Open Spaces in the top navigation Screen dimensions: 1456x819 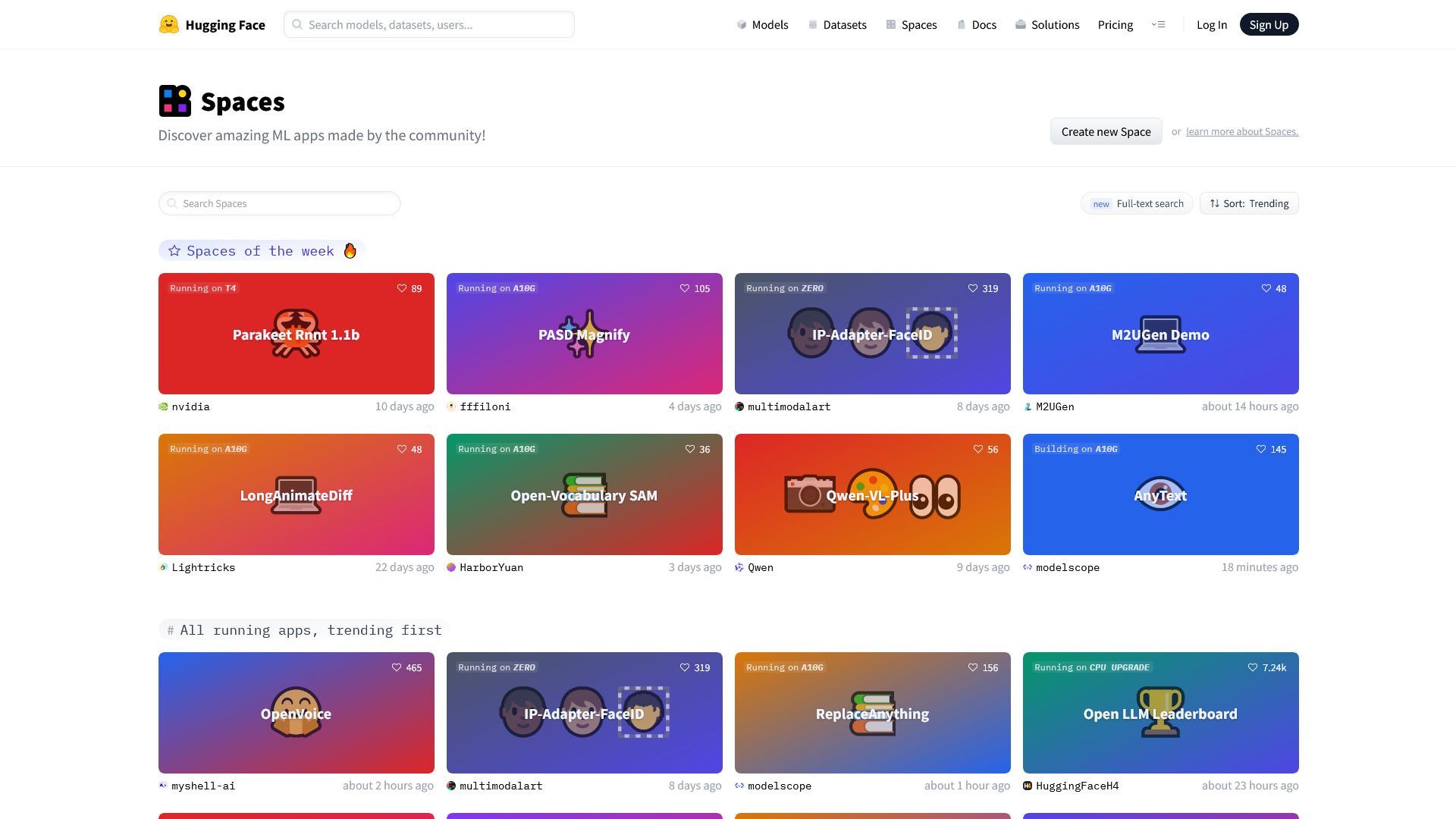click(x=912, y=24)
